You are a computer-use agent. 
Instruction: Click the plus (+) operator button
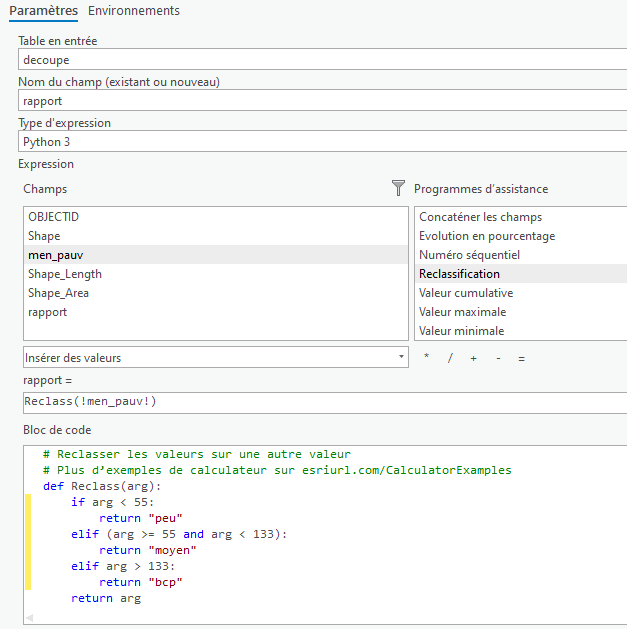click(x=473, y=358)
